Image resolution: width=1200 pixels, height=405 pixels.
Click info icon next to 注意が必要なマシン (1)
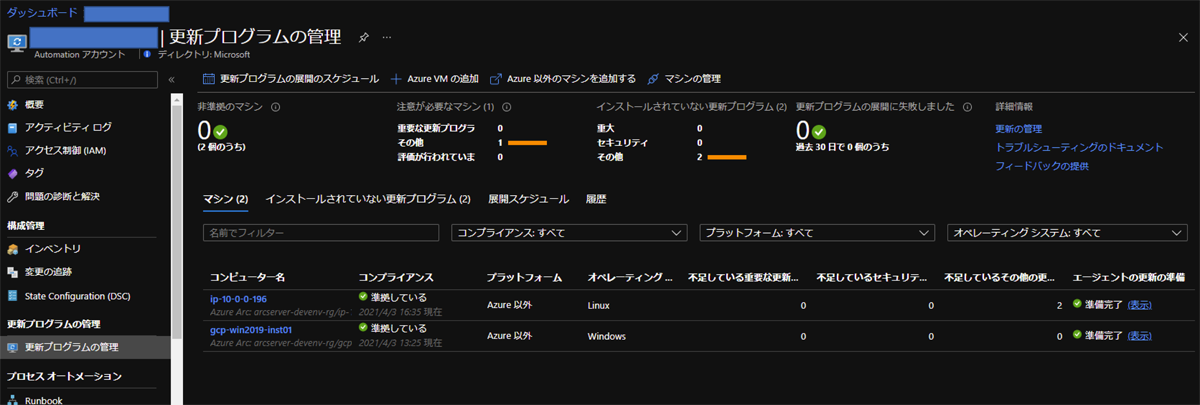coord(507,106)
